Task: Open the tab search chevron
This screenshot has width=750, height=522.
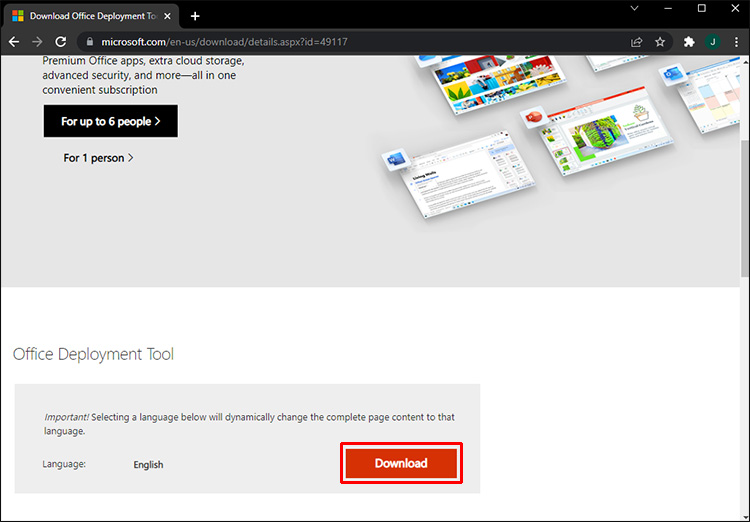Action: (634, 8)
